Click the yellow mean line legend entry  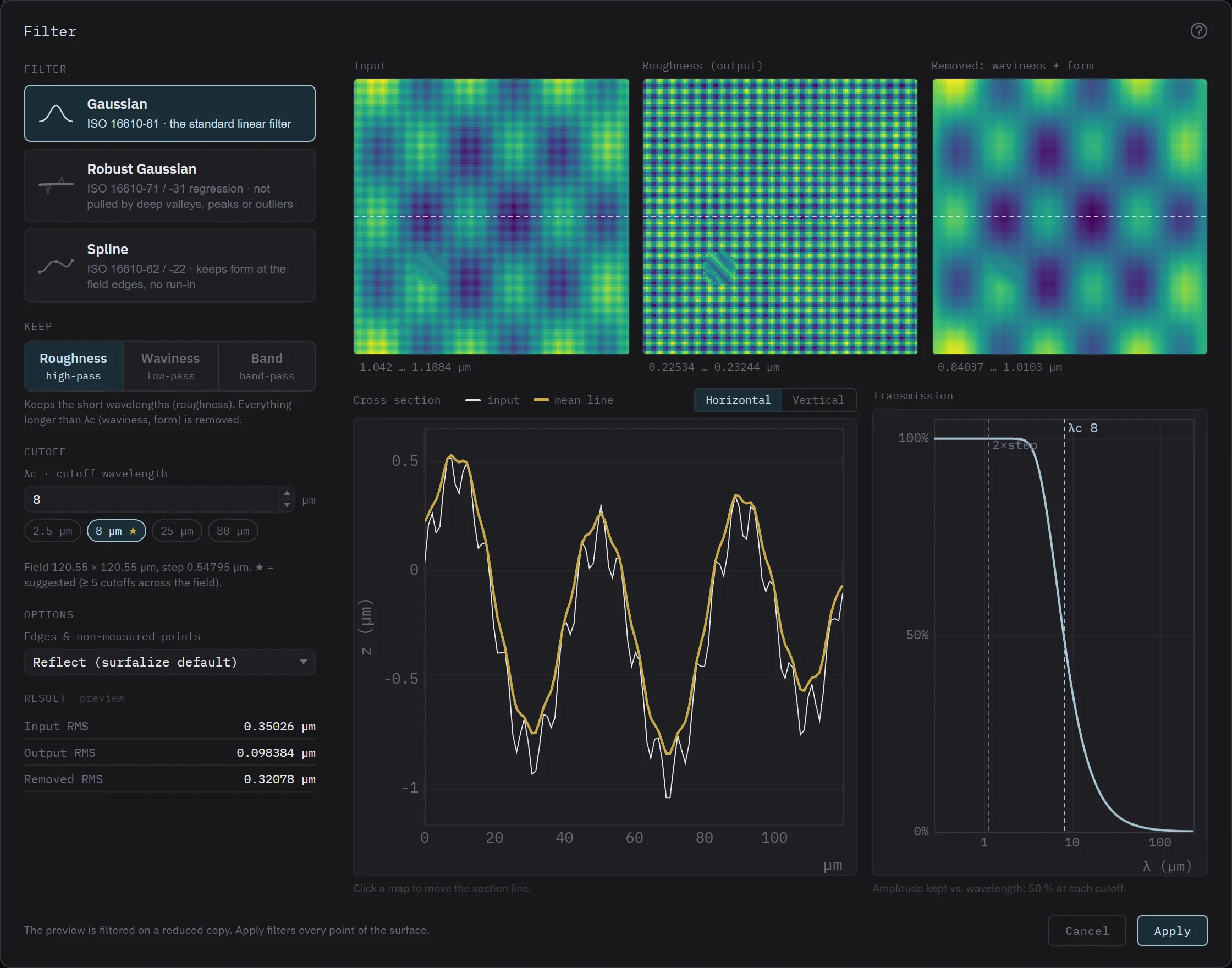pos(573,400)
